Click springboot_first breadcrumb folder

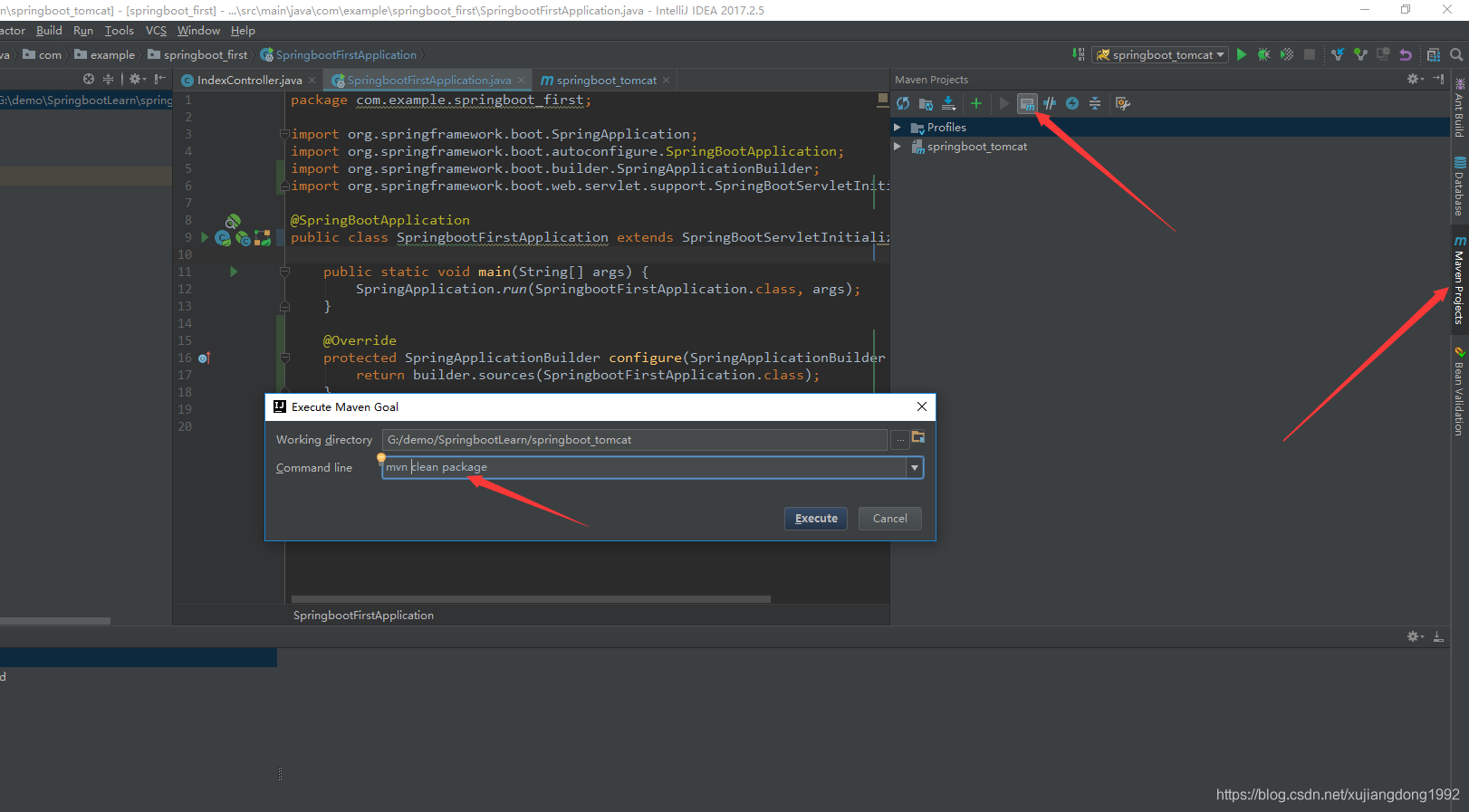tap(197, 55)
